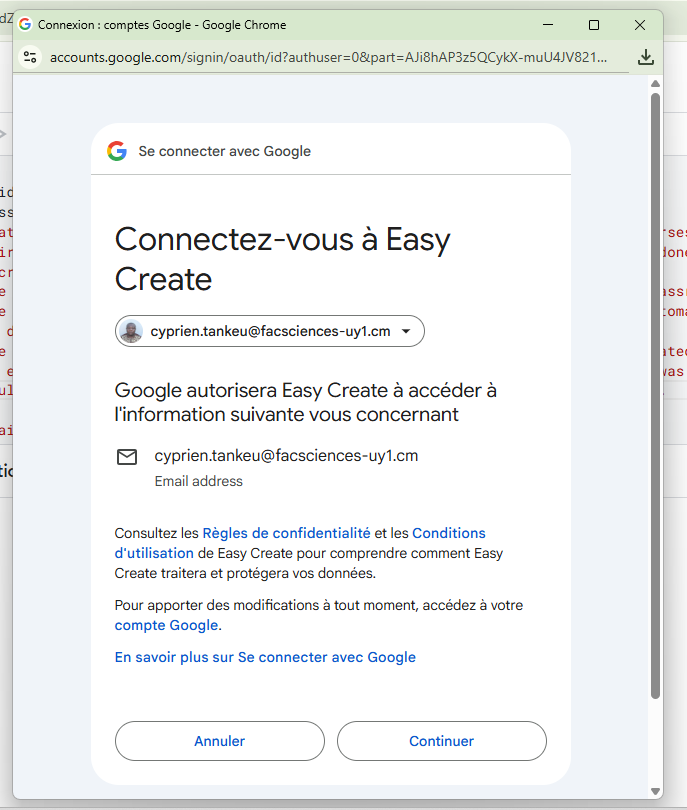The width and height of the screenshot is (687, 810).
Task: Open the Règles de confidentialité link
Action: coord(286,533)
